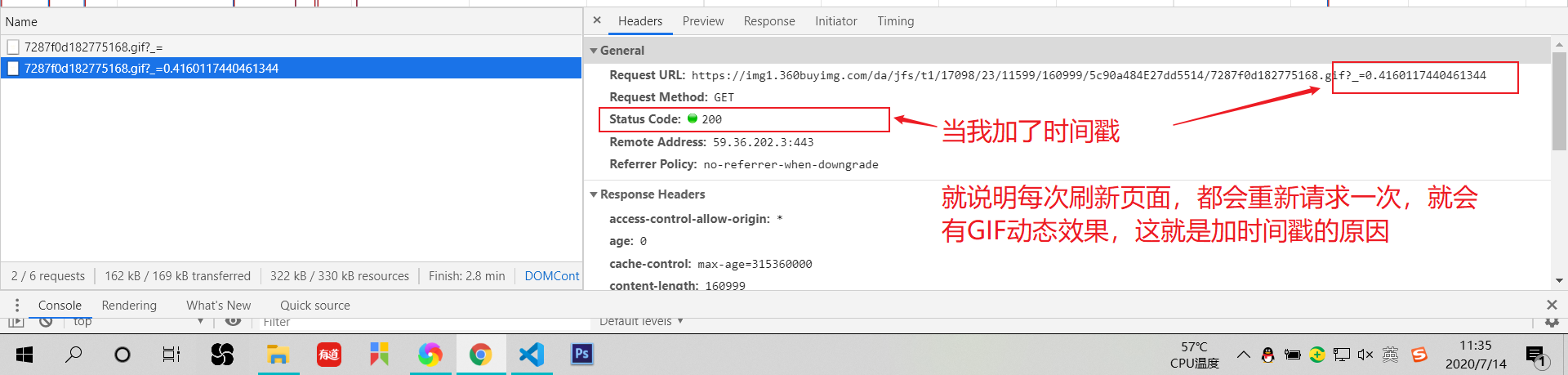Open the Youdao red app icon
1568x375 pixels.
[329, 354]
